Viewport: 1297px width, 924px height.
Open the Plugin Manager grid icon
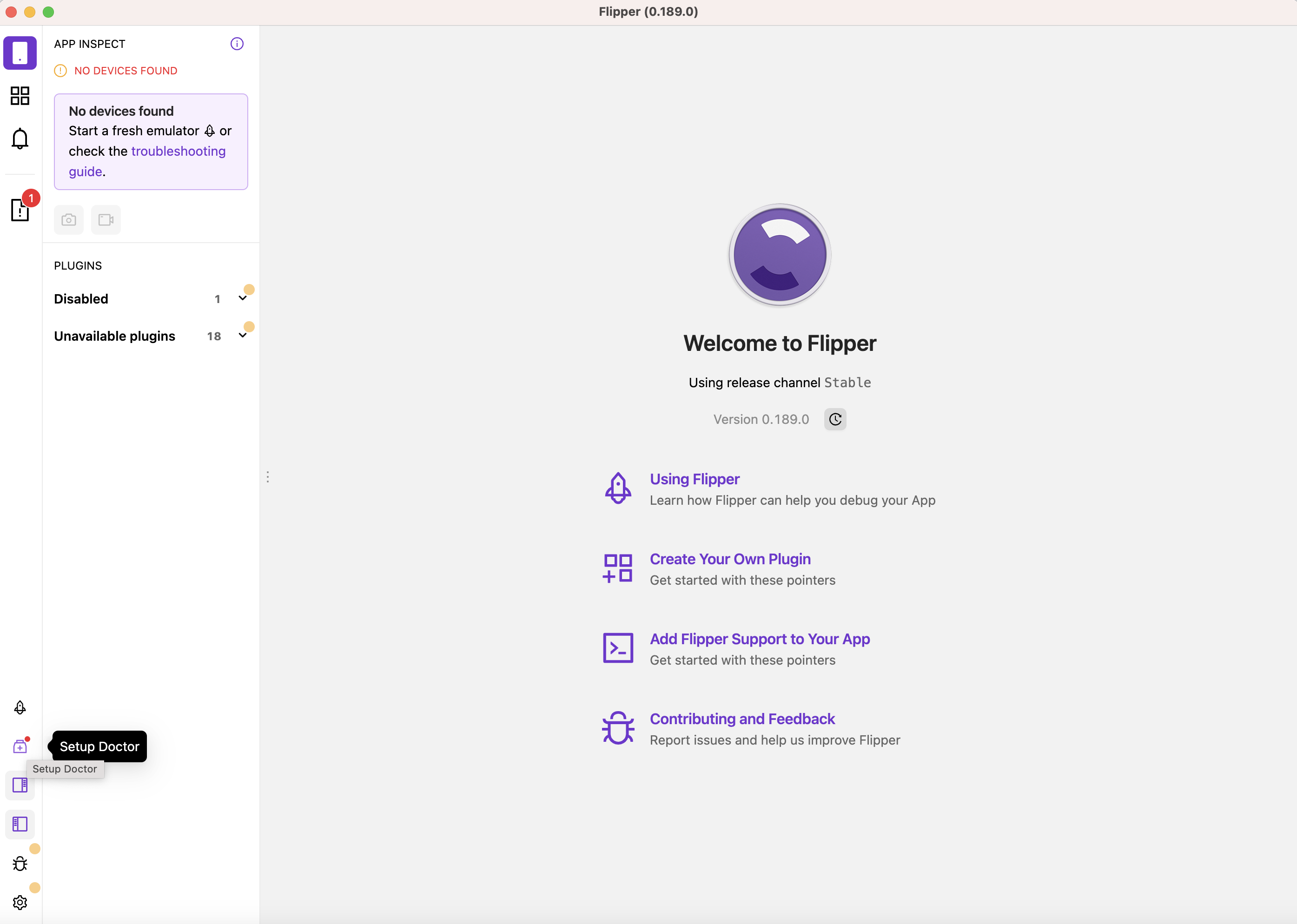20,96
